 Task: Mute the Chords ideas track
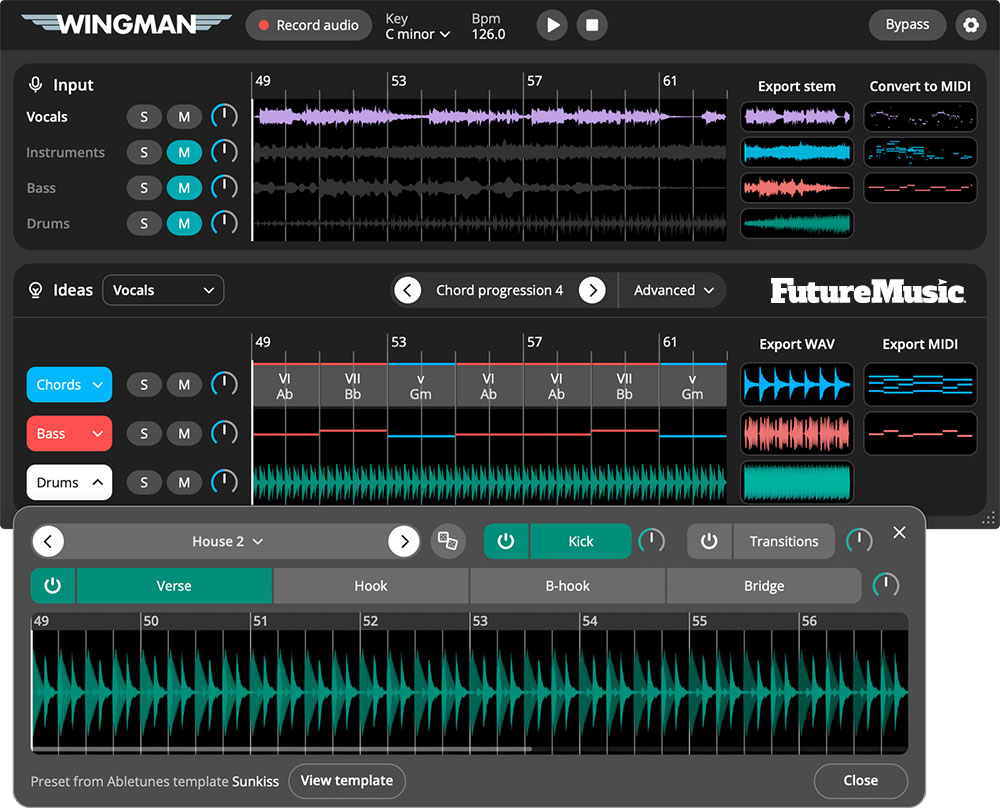pos(184,385)
